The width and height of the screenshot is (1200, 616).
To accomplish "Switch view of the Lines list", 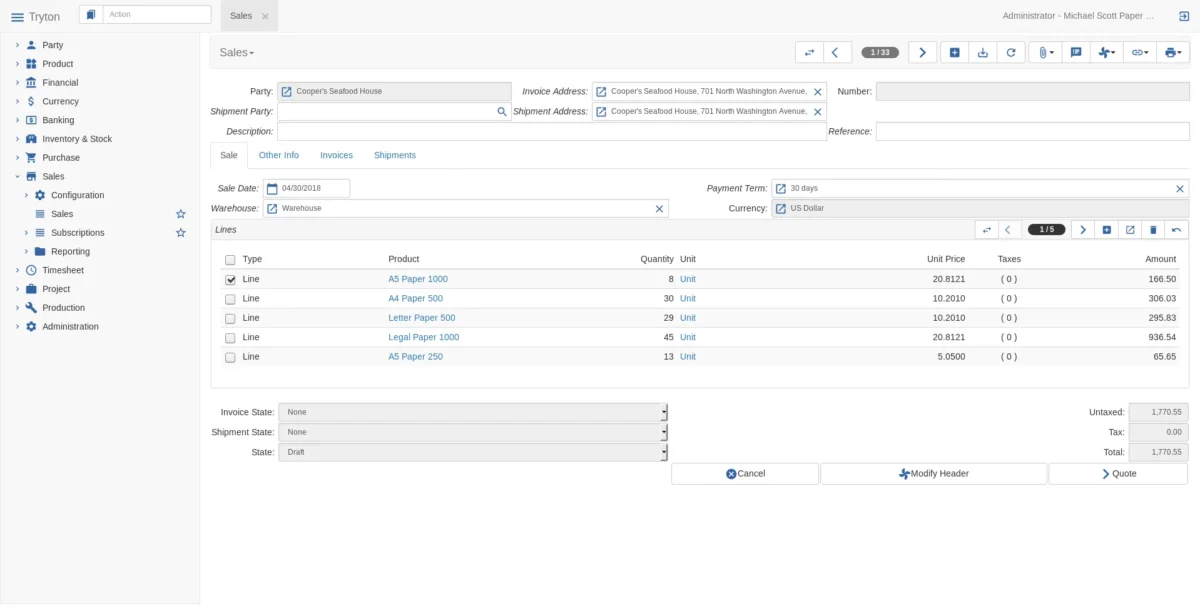I will (986, 230).
